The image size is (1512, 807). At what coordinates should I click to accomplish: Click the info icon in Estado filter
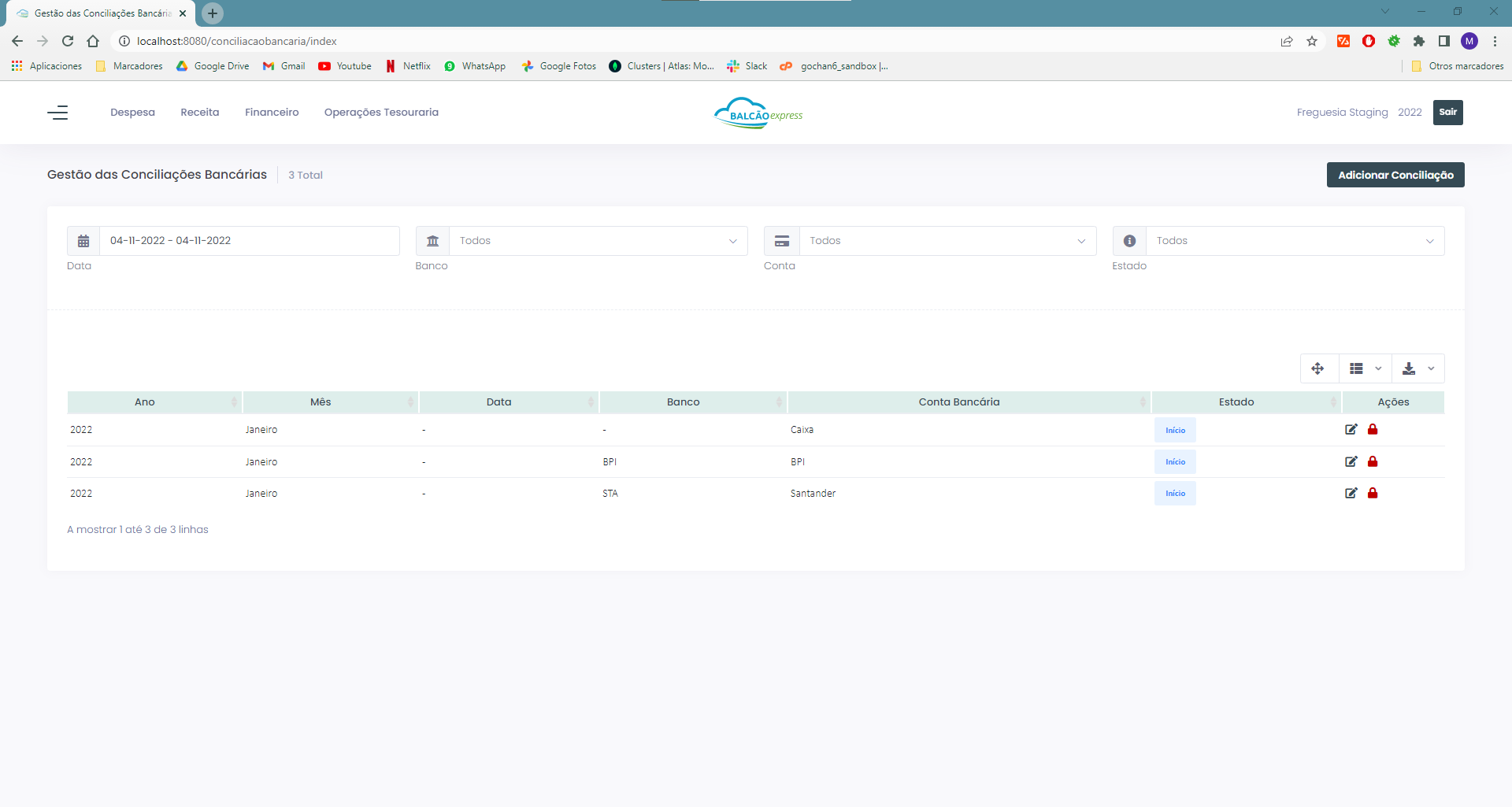pos(1129,241)
